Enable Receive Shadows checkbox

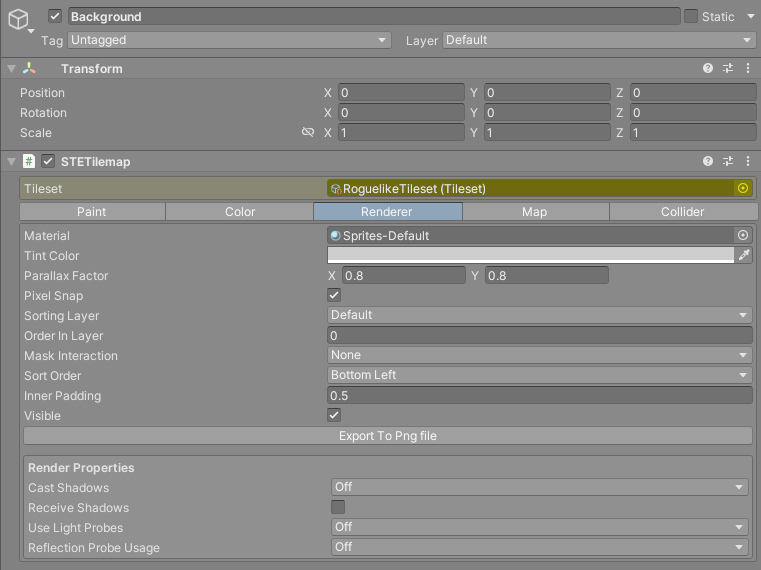(338, 507)
